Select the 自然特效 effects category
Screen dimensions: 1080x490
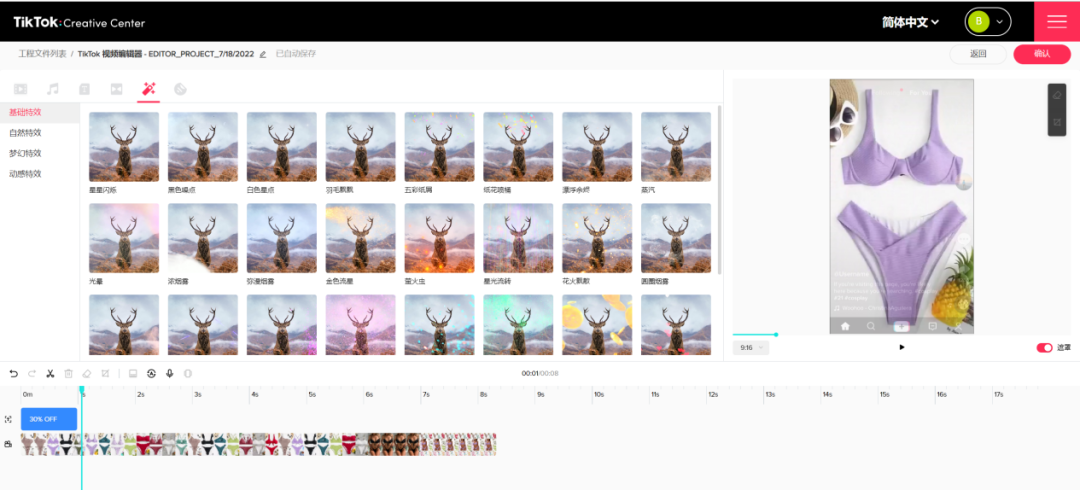pos(25,133)
